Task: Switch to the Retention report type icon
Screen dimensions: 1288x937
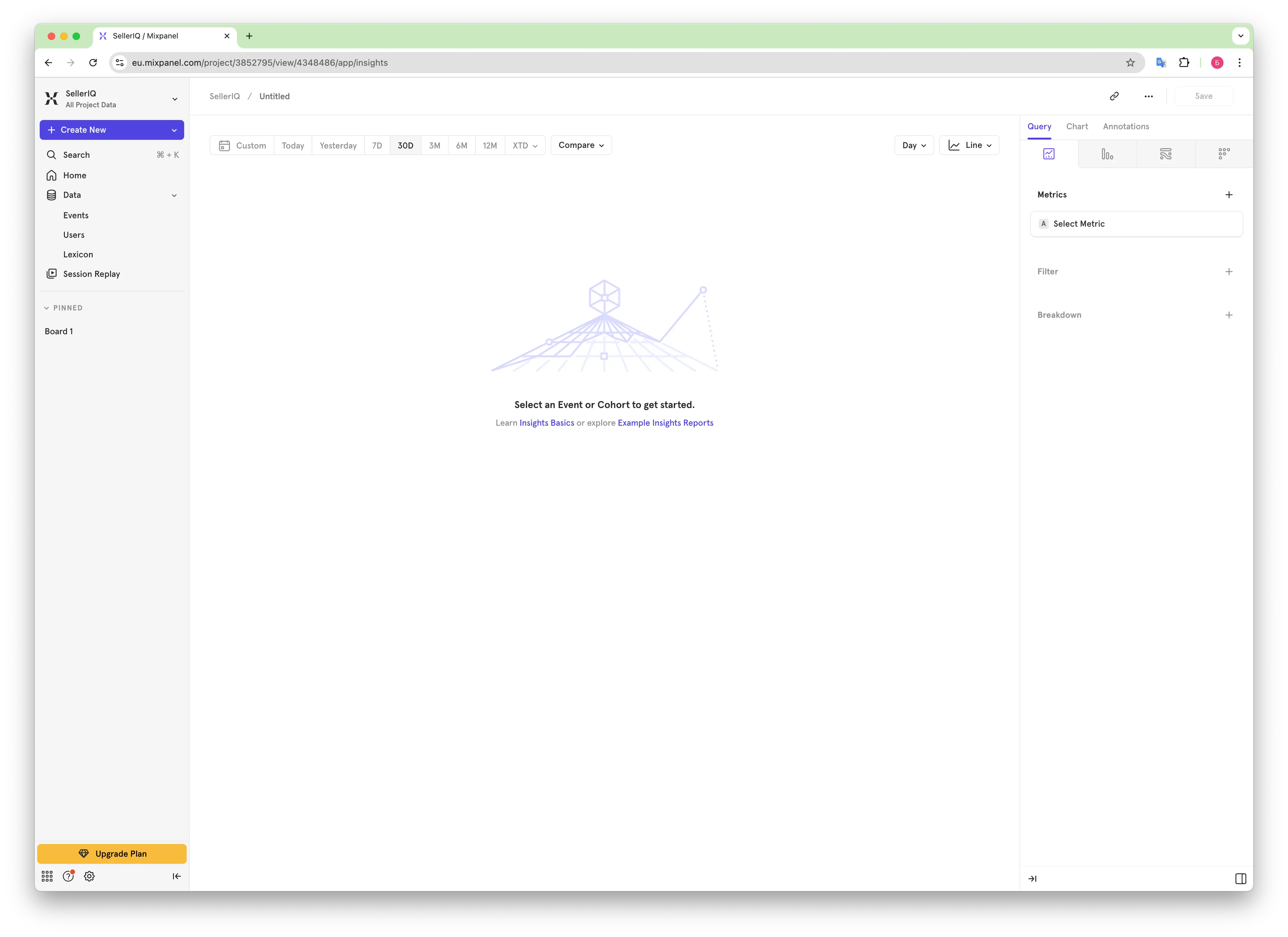Action: [x=1224, y=154]
